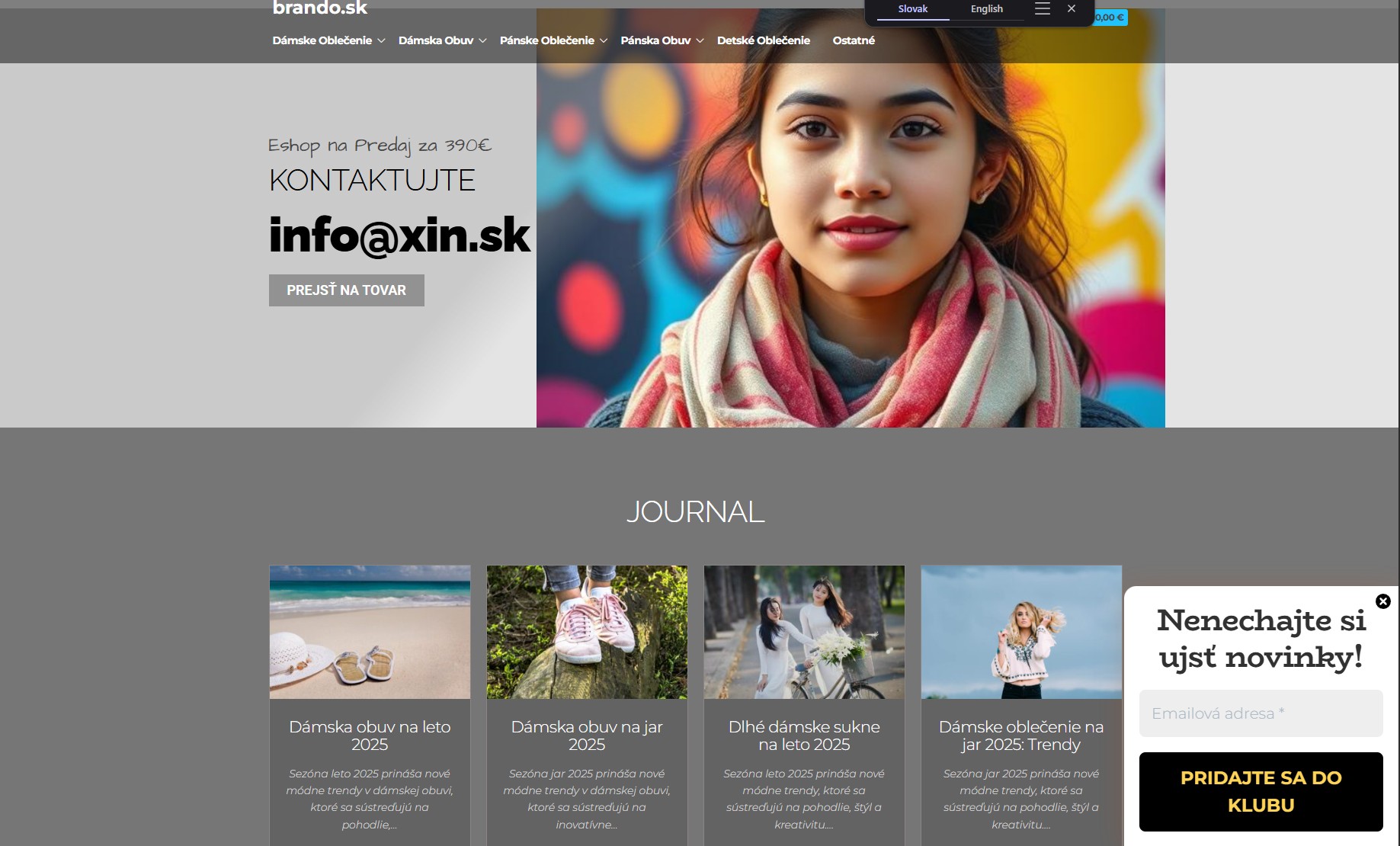This screenshot has width=1400, height=846.
Task: Go to Detské Oblečenie category
Action: click(x=763, y=40)
